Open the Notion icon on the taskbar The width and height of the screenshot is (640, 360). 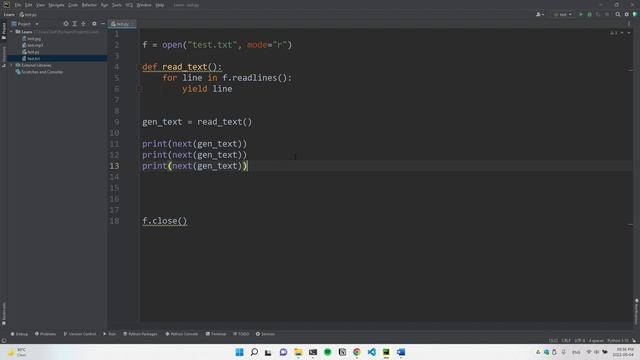click(x=342, y=352)
